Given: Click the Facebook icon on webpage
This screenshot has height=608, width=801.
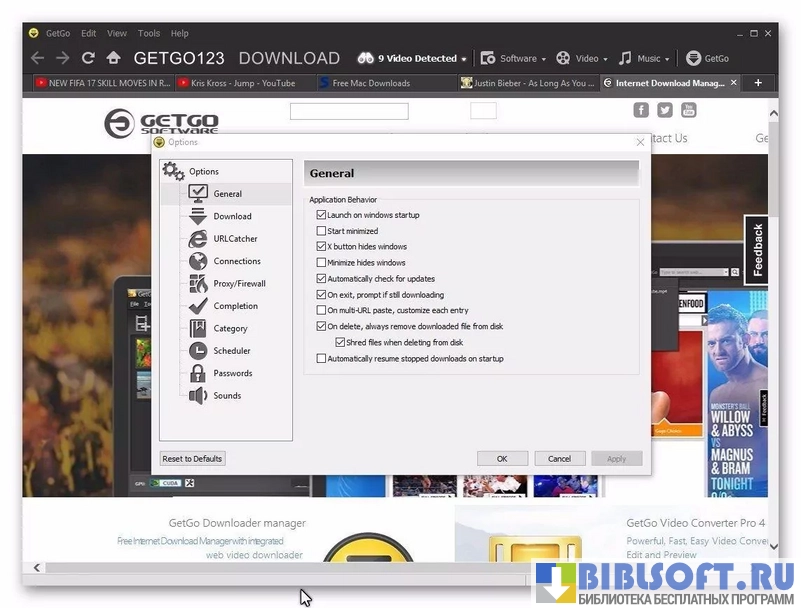Looking at the screenshot, I should pos(641,110).
